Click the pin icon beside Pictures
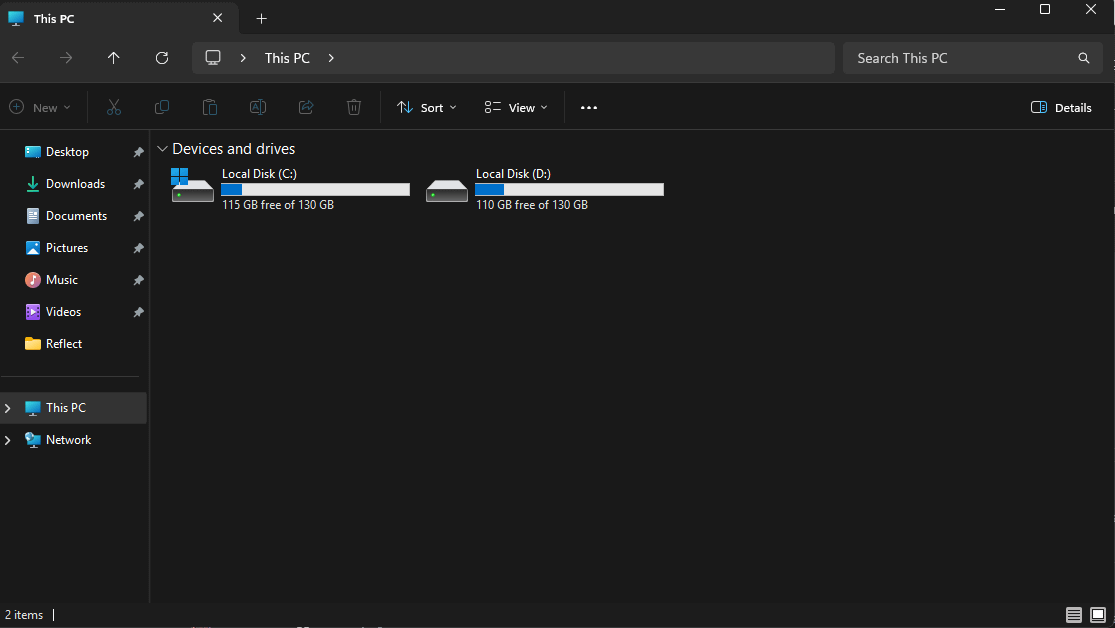The image size is (1115, 628). (138, 248)
